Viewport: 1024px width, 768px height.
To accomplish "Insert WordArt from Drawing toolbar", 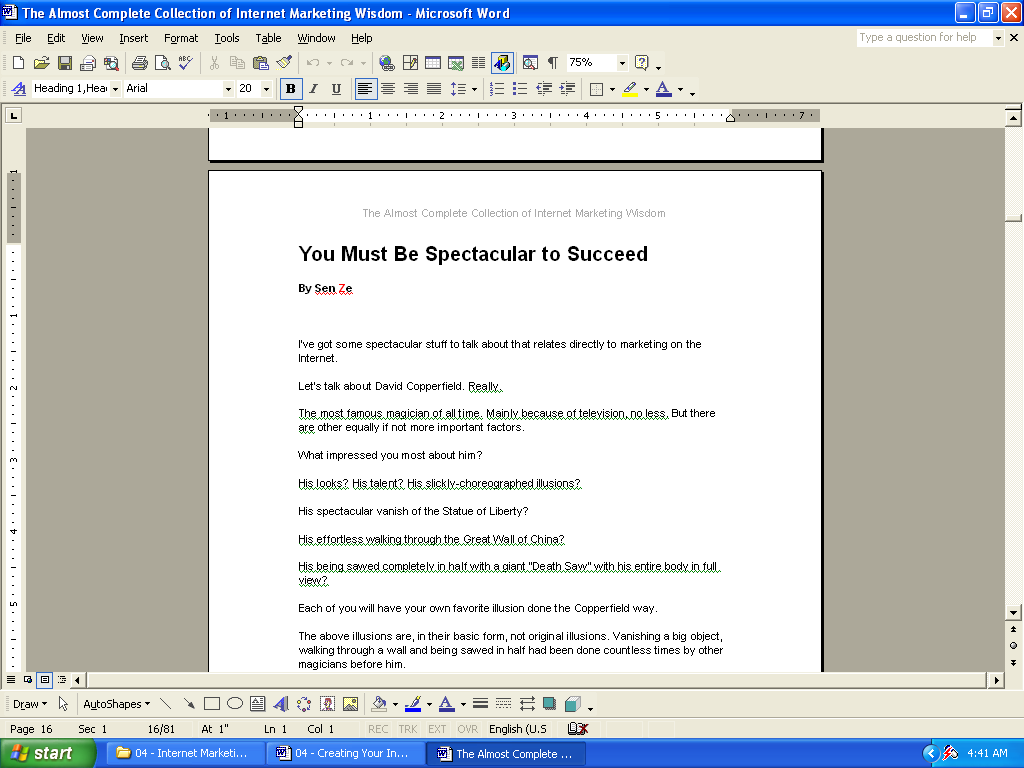I will tap(280, 704).
